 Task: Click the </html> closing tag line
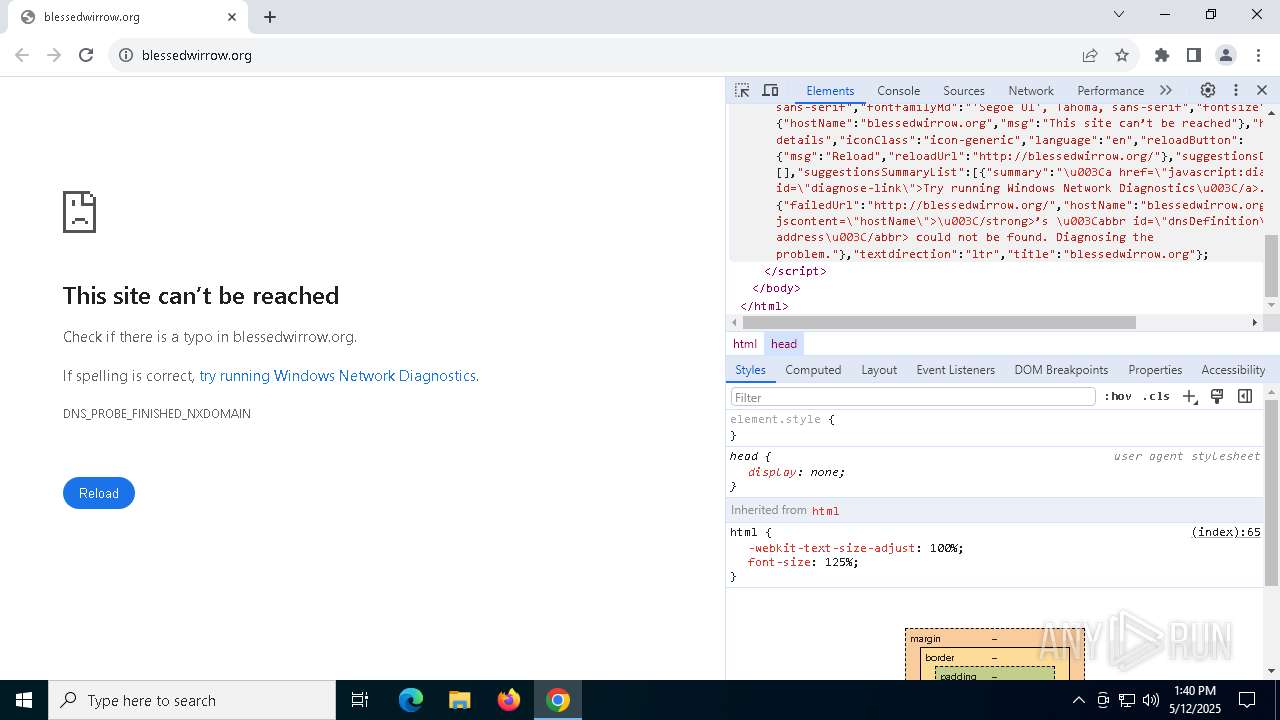764,306
